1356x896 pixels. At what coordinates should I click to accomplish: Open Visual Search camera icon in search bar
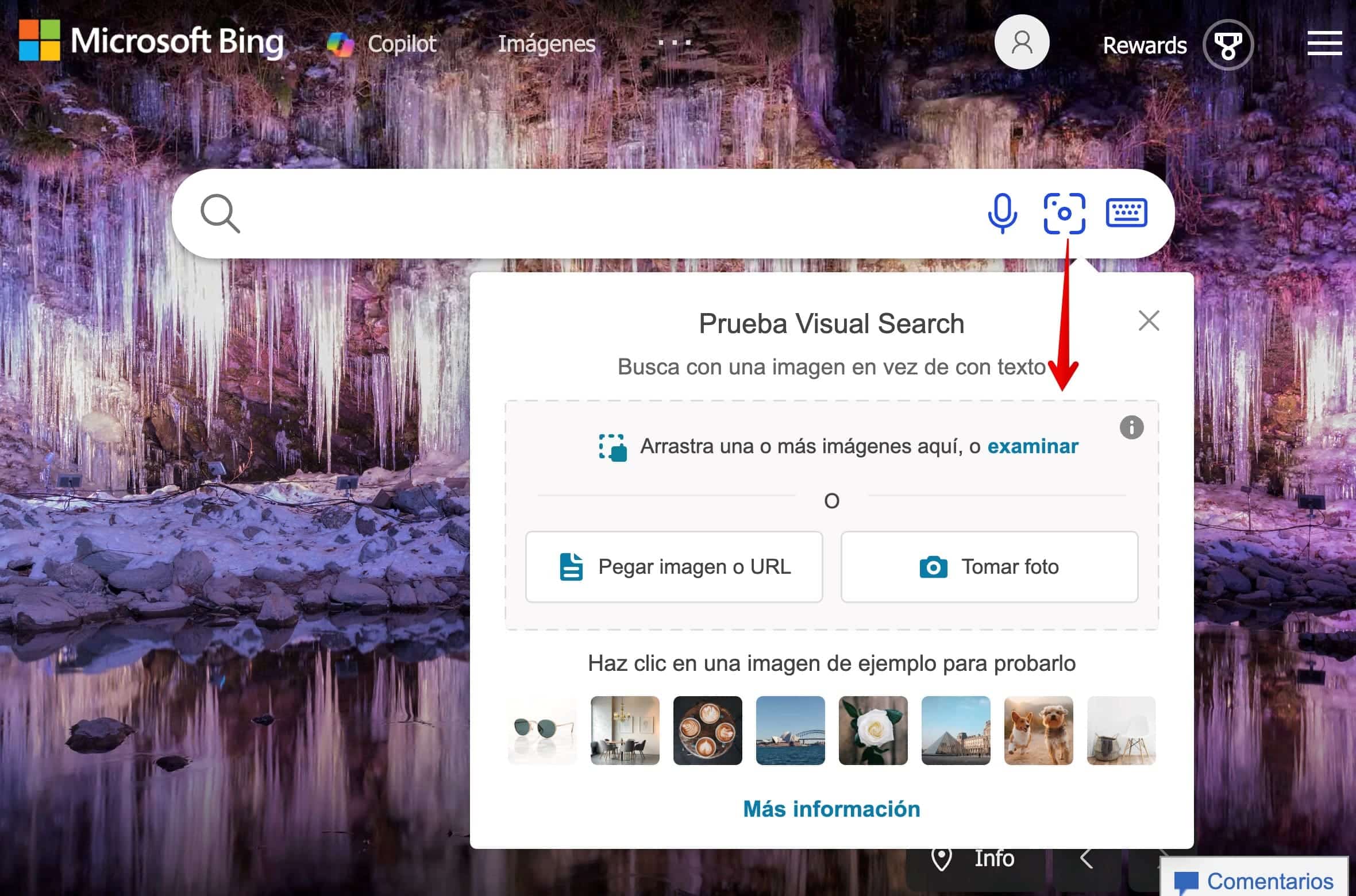click(x=1064, y=213)
